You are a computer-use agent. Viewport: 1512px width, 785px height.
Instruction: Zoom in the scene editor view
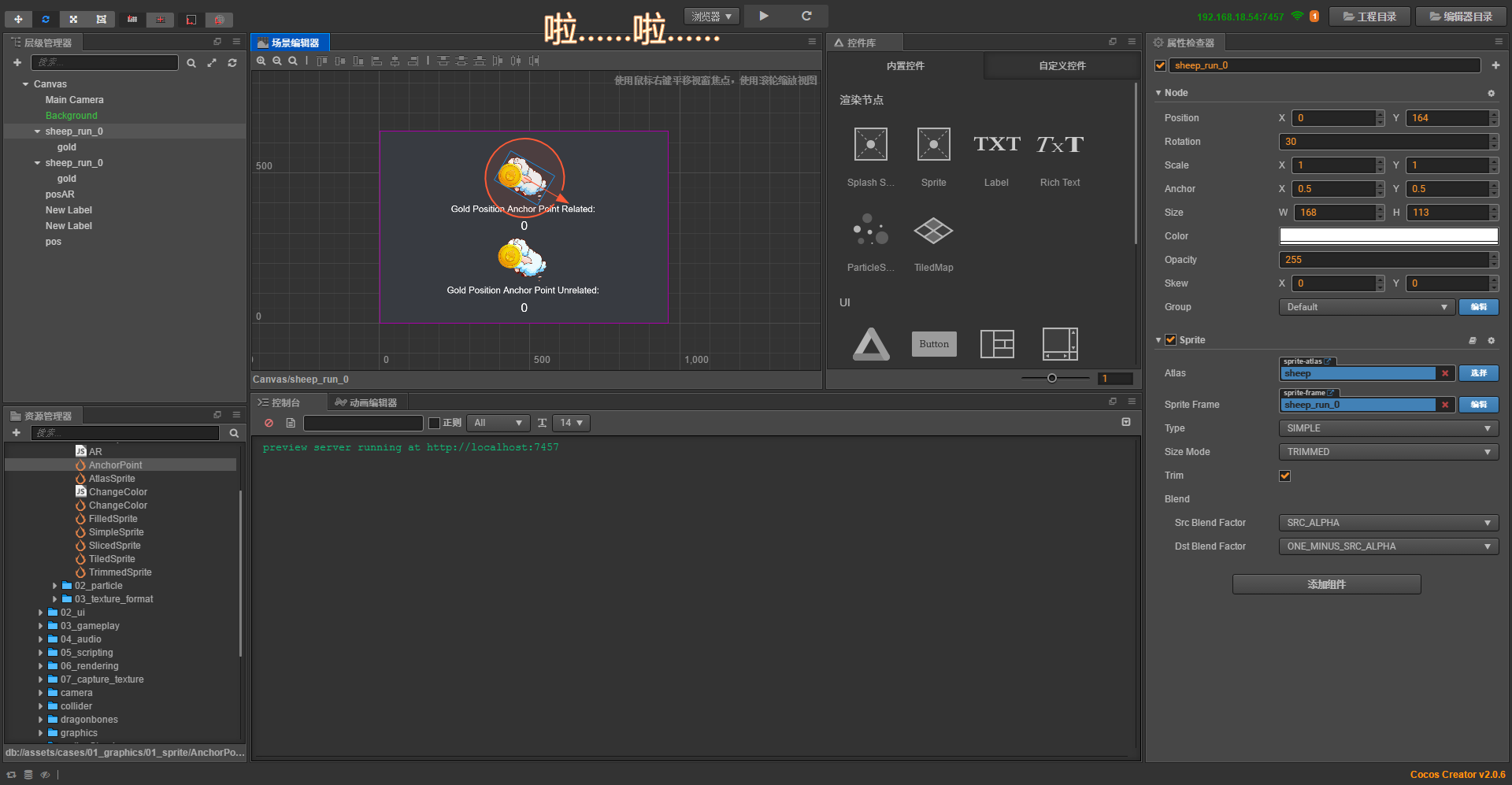tap(261, 61)
